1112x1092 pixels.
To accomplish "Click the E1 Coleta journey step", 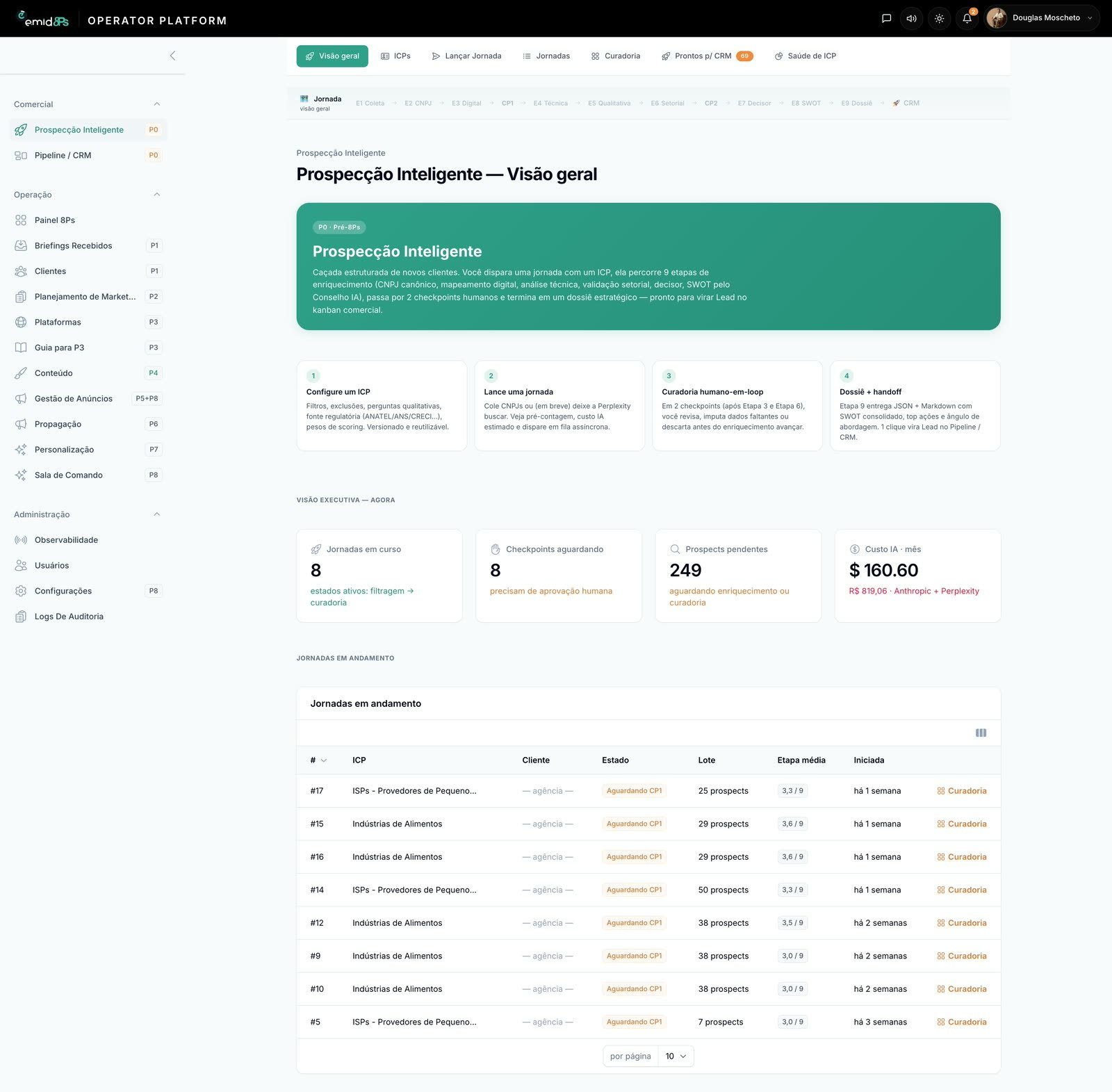I will (x=370, y=103).
